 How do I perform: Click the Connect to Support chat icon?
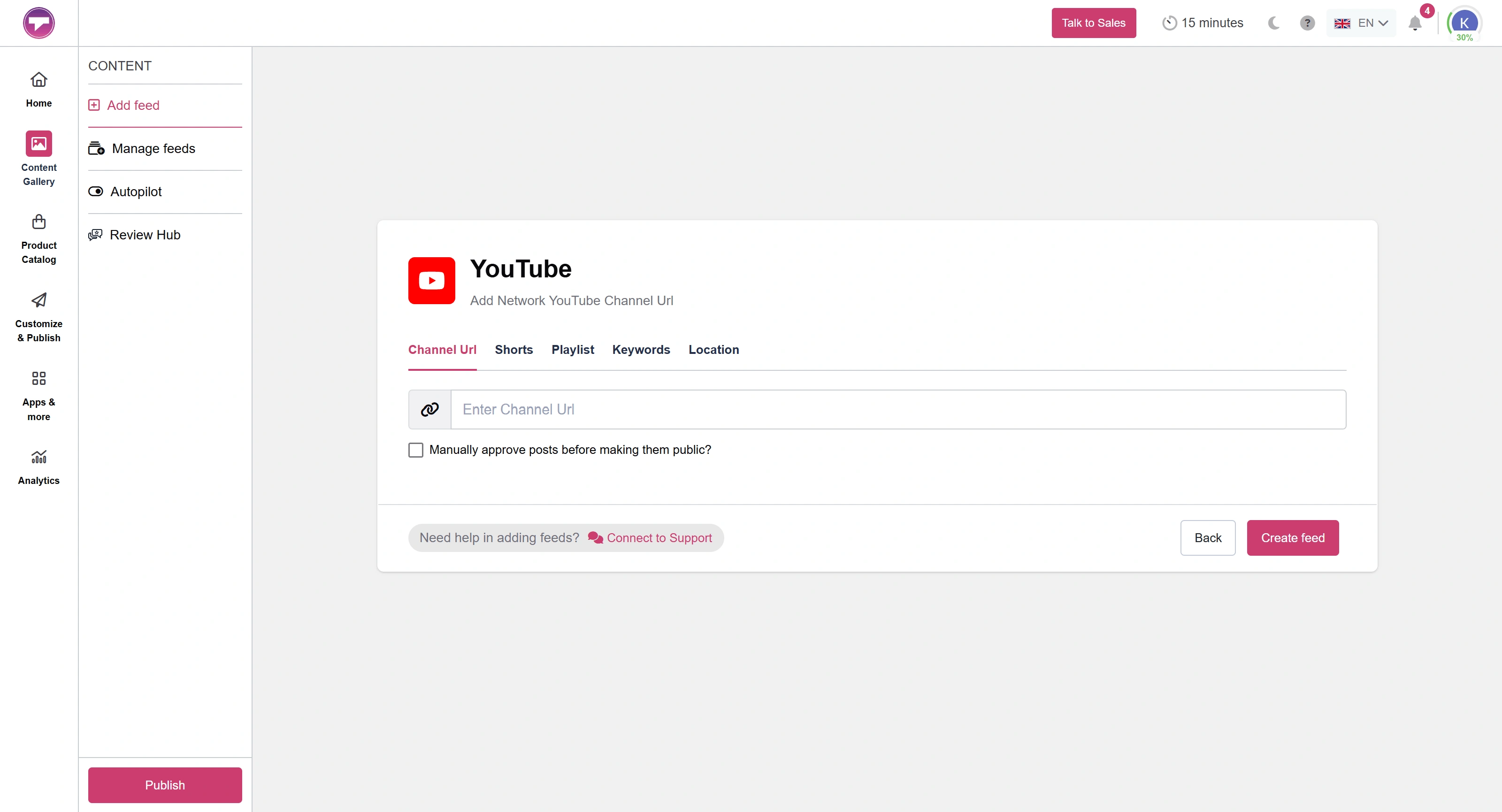(595, 537)
